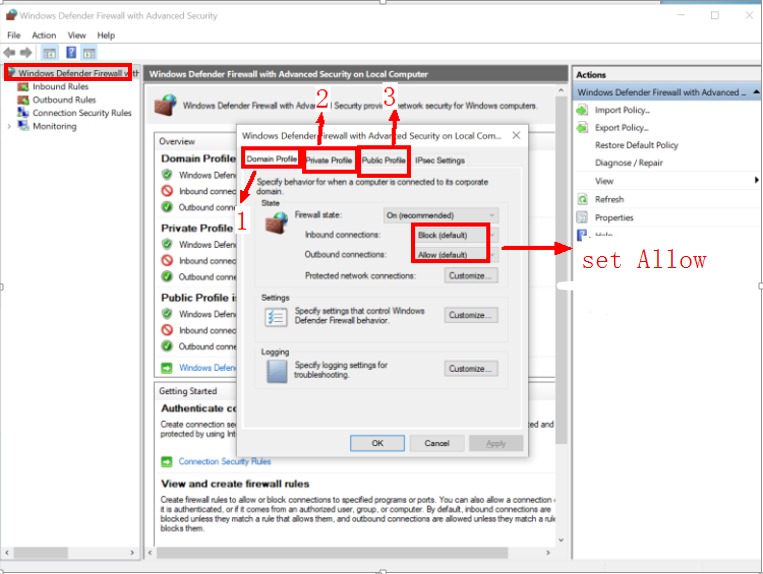The width and height of the screenshot is (763, 574).
Task: Click the blue Help icon in the toolbar
Action: [x=71, y=52]
